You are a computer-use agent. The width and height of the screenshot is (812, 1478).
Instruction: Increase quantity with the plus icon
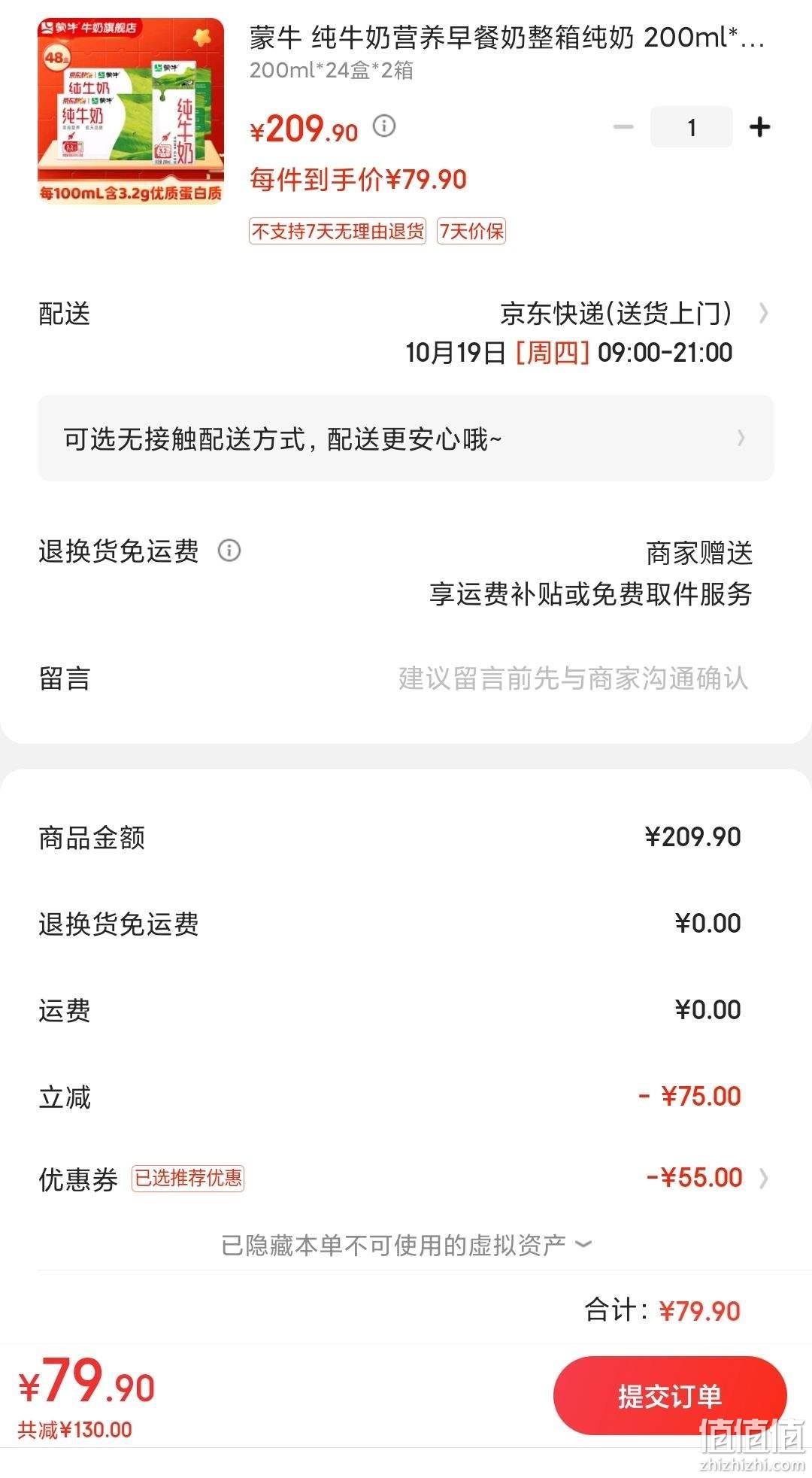pos(759,126)
